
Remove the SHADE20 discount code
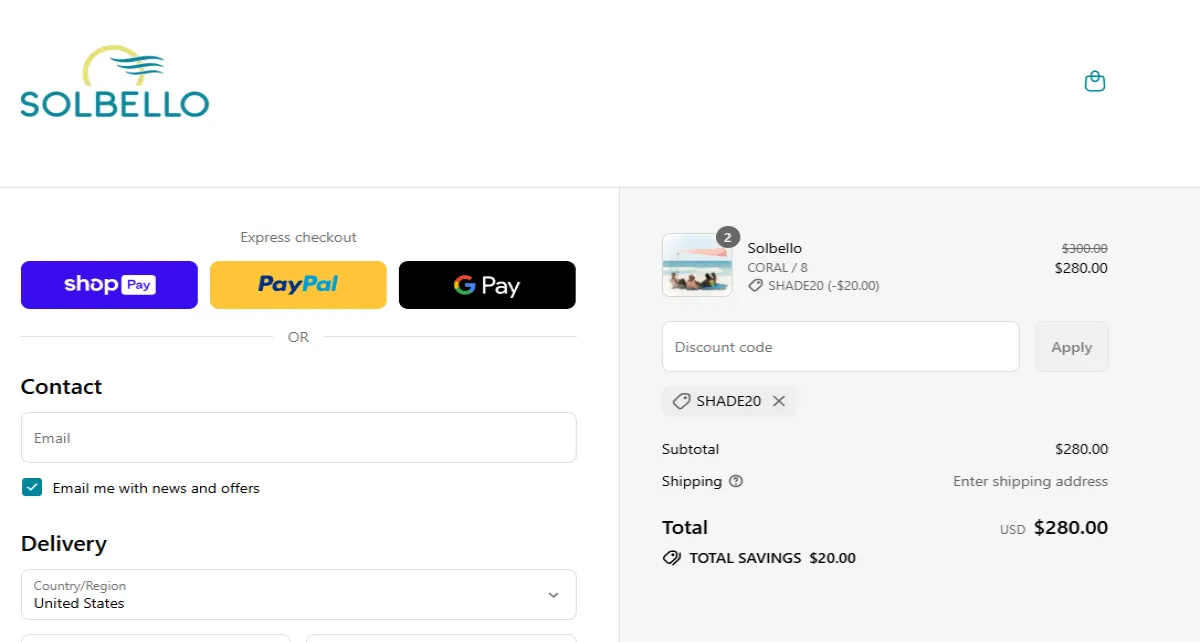pos(779,401)
